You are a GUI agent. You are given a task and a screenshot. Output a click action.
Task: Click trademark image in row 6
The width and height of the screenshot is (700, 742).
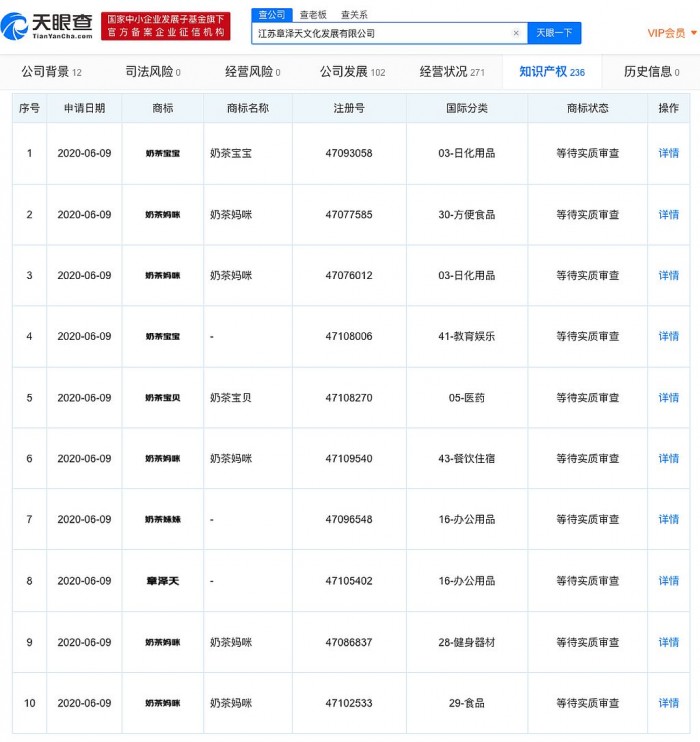pos(163,459)
